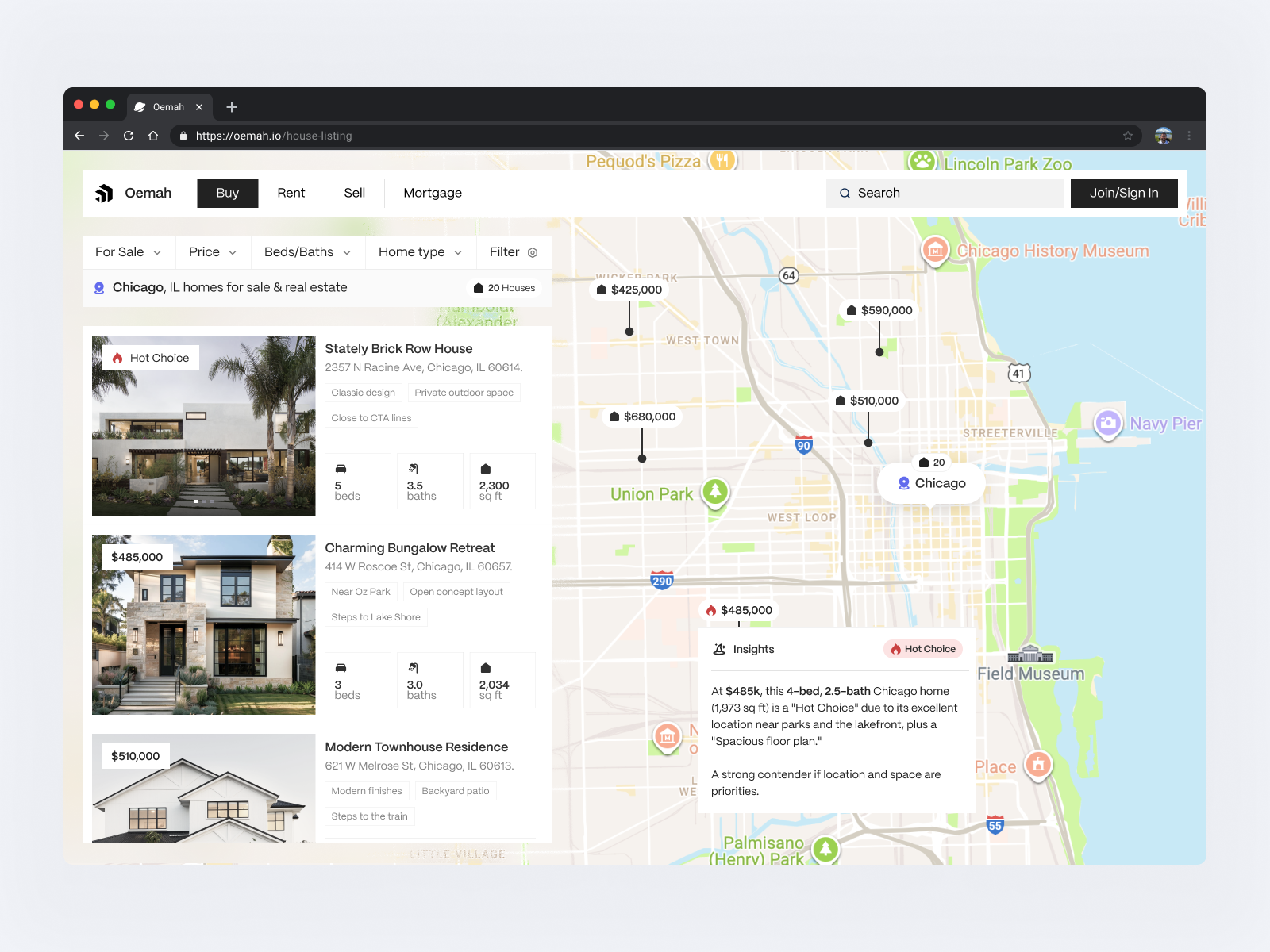This screenshot has width=1270, height=952.
Task: Click the Lincoln Park Zoo paw icon
Action: click(923, 159)
